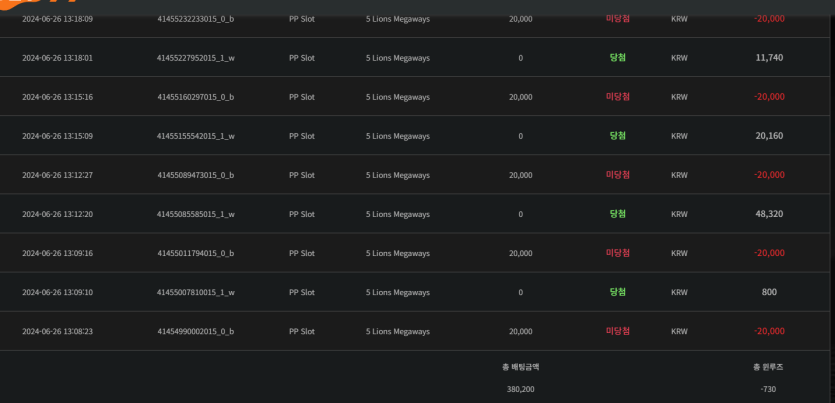Click transaction ID 41455160297015_0_b
Viewport: 835px width, 403px height.
[195, 97]
